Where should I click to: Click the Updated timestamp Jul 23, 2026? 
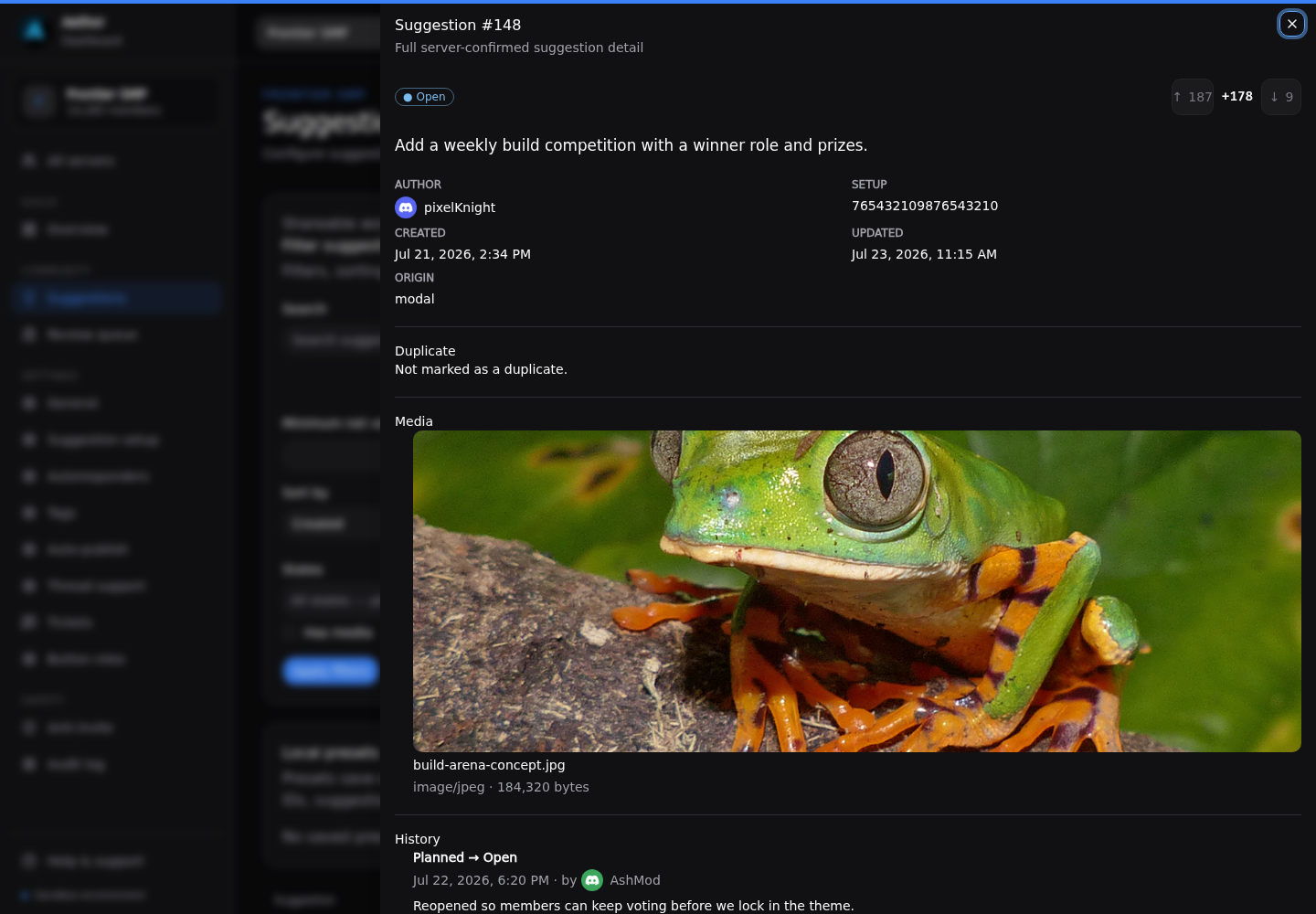pyautogui.click(x=924, y=254)
